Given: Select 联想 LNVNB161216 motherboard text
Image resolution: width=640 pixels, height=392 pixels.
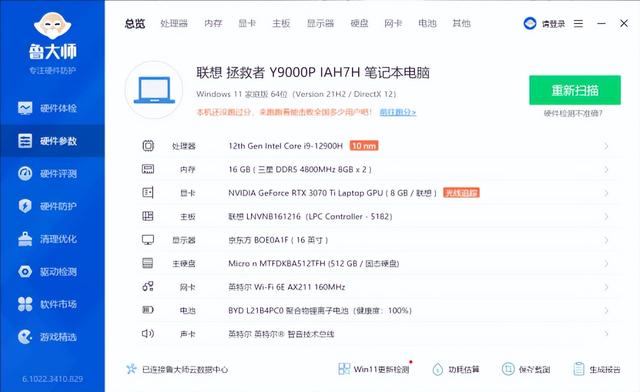Looking at the screenshot, I should (x=310, y=216).
